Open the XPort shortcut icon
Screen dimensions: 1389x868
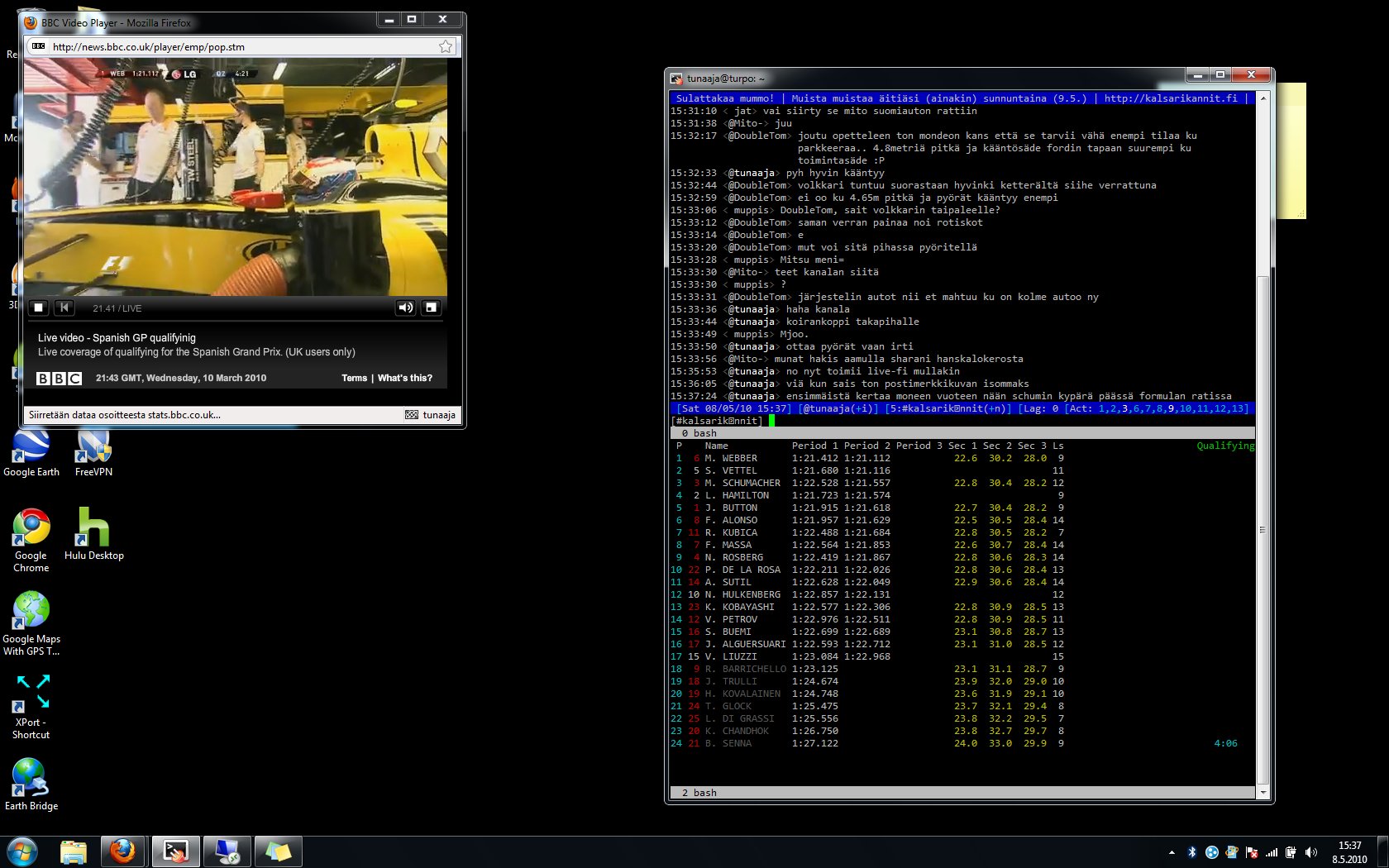(31, 701)
